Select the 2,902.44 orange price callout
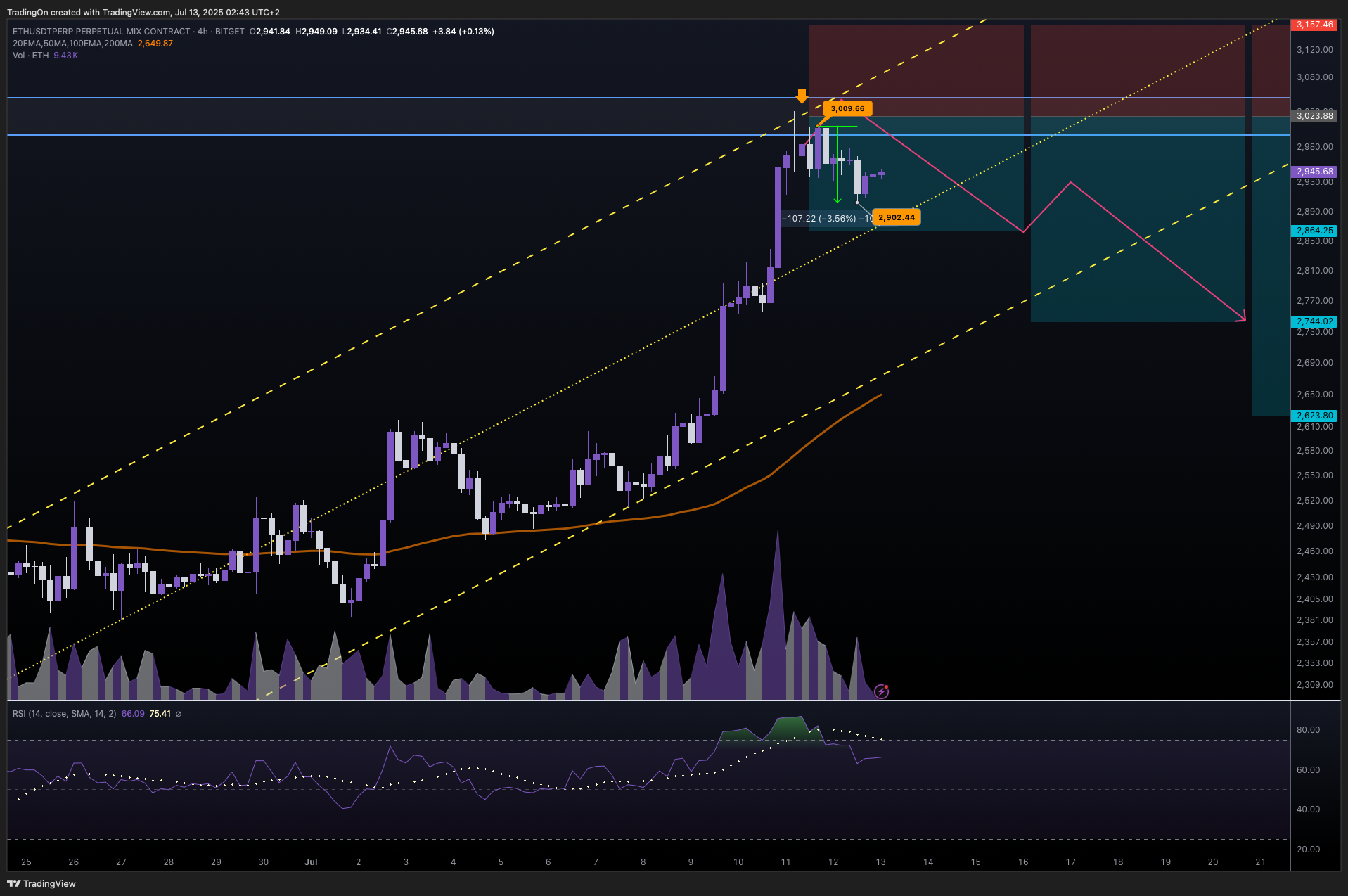The width and height of the screenshot is (1348, 896). (897, 217)
